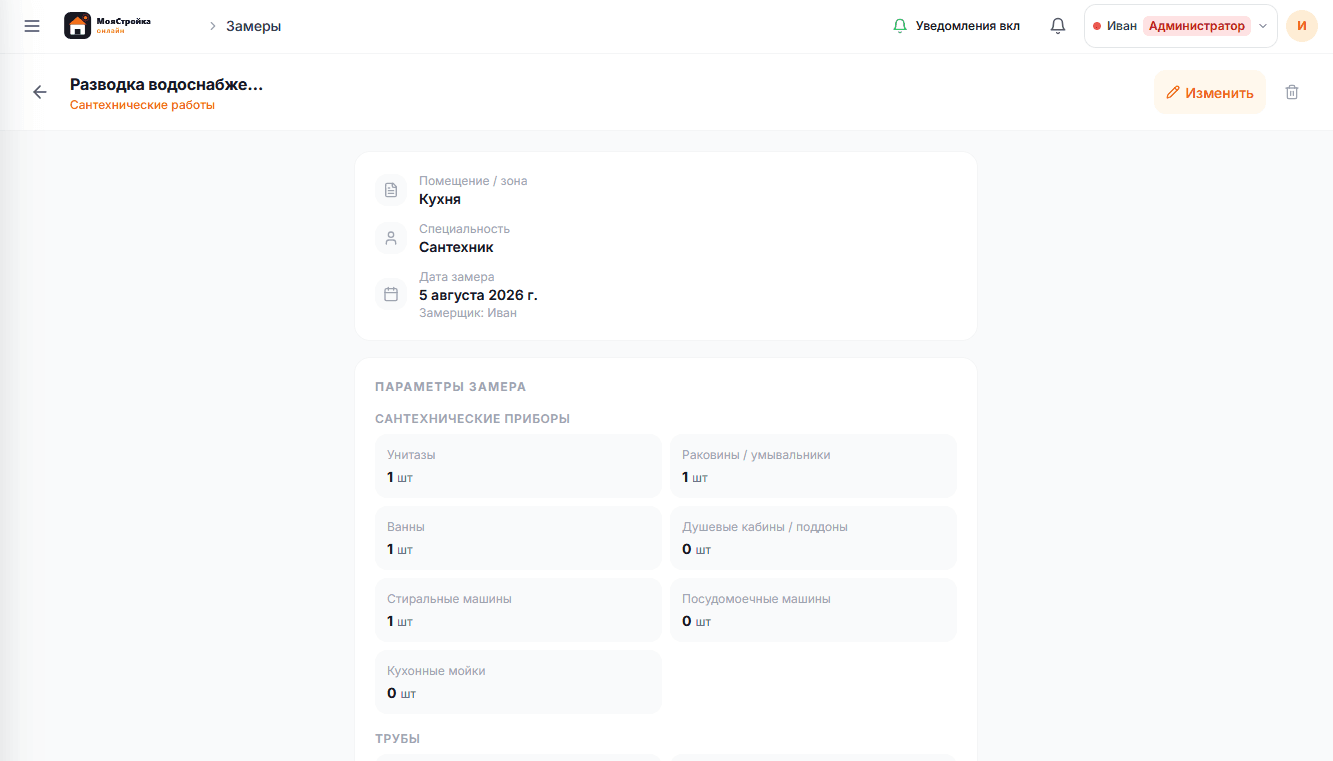Click the calendar icon beside Дата замера
This screenshot has height=761, width=1333.
(x=391, y=294)
